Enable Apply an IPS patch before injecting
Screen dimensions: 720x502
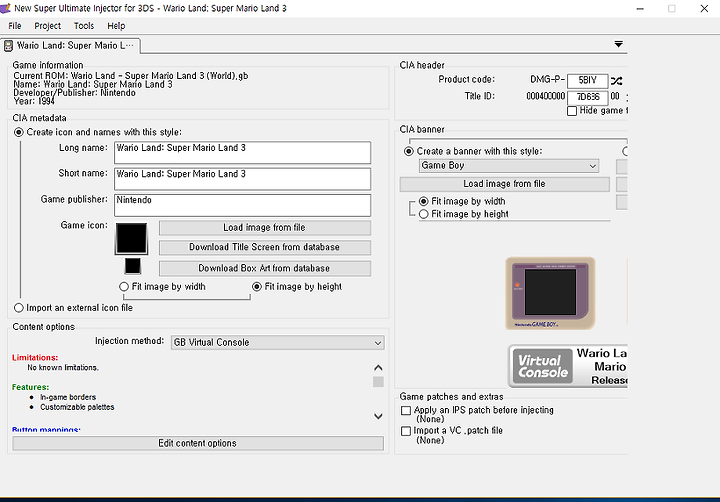point(406,410)
